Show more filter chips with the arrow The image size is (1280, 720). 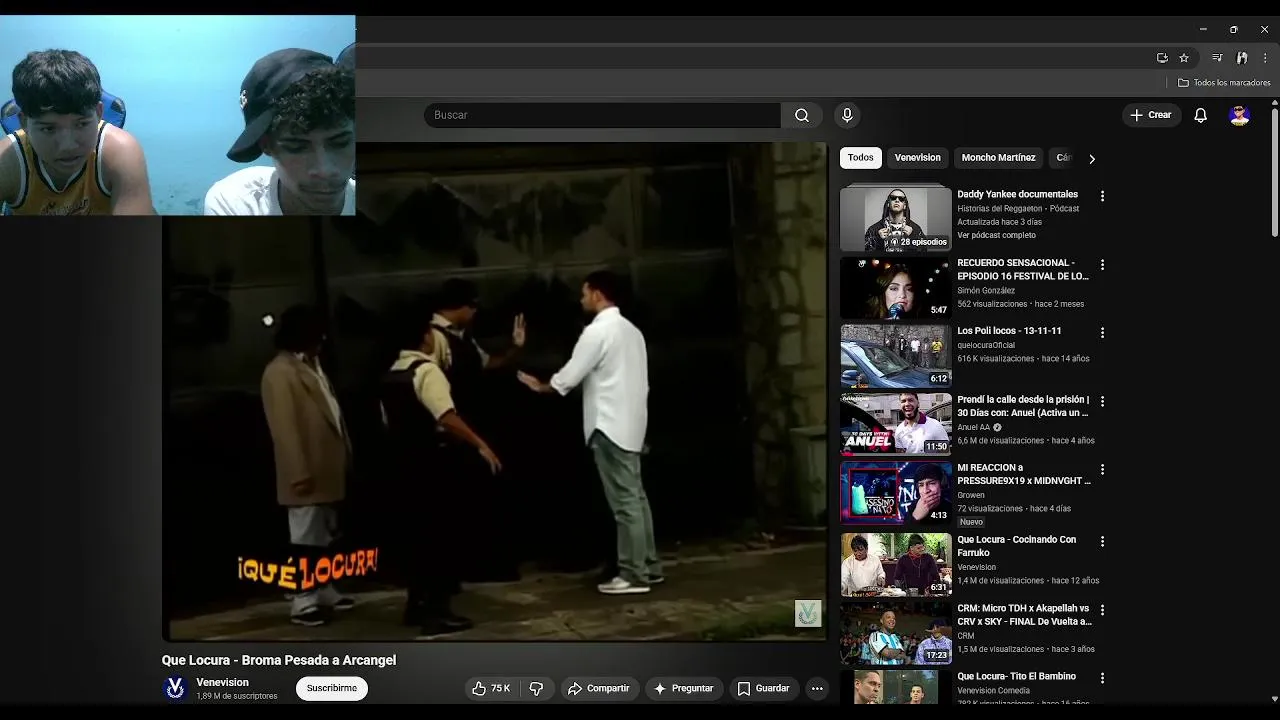coord(1092,159)
